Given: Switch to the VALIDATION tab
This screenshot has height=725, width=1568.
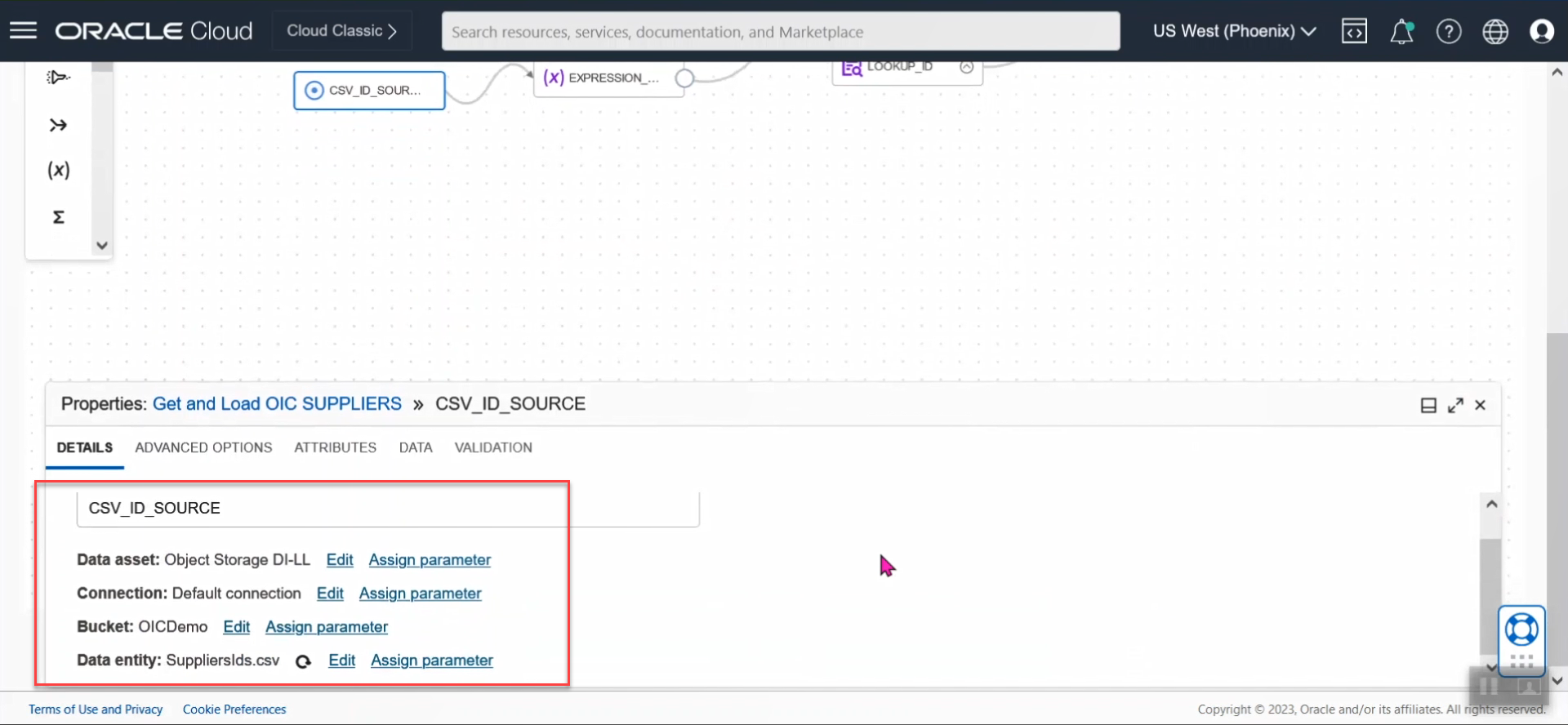Looking at the screenshot, I should (493, 447).
